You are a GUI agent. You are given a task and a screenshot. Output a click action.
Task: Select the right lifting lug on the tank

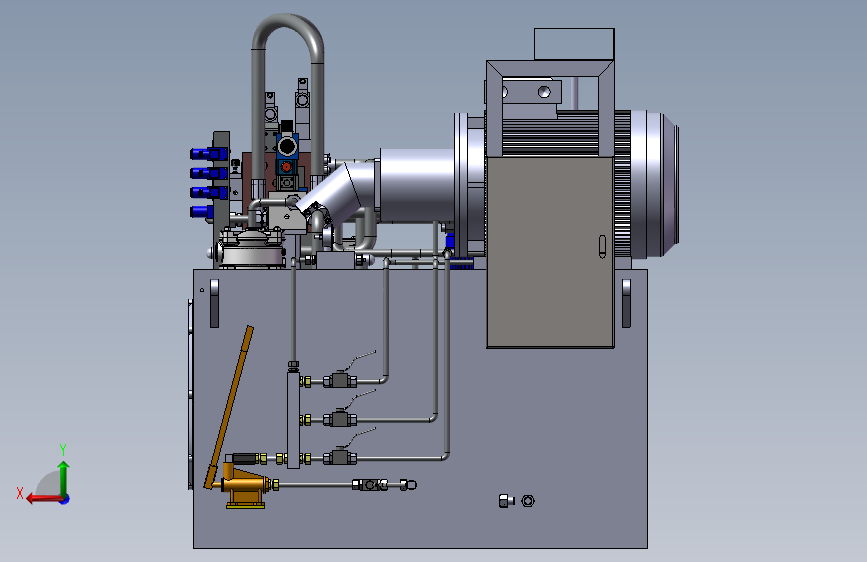(626, 303)
